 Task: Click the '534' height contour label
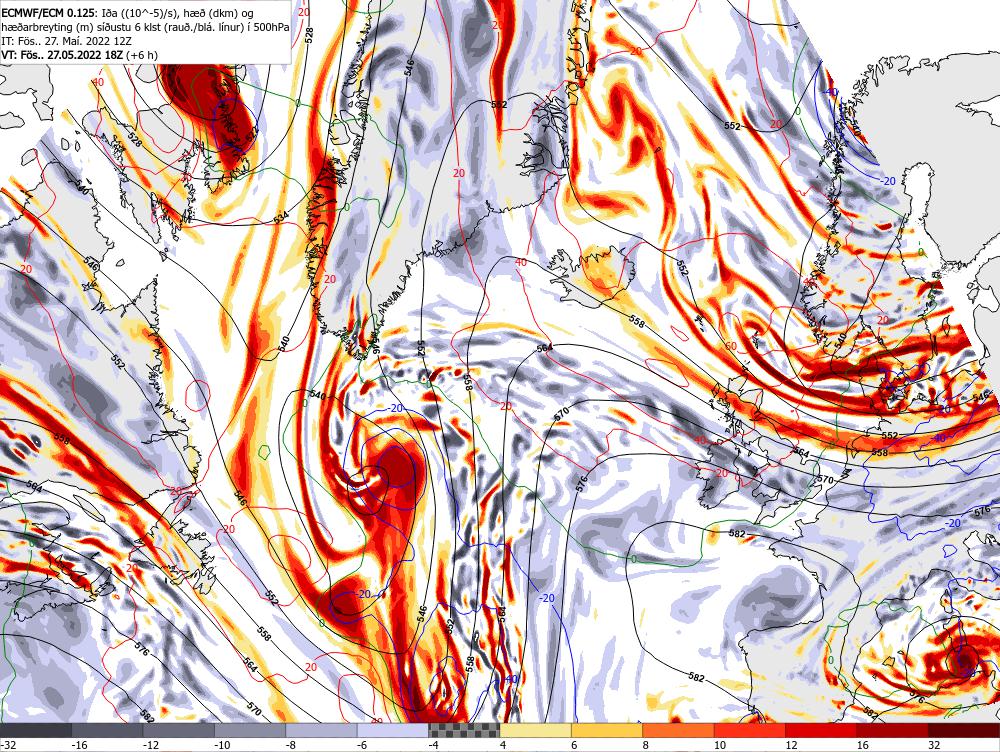coord(281,216)
